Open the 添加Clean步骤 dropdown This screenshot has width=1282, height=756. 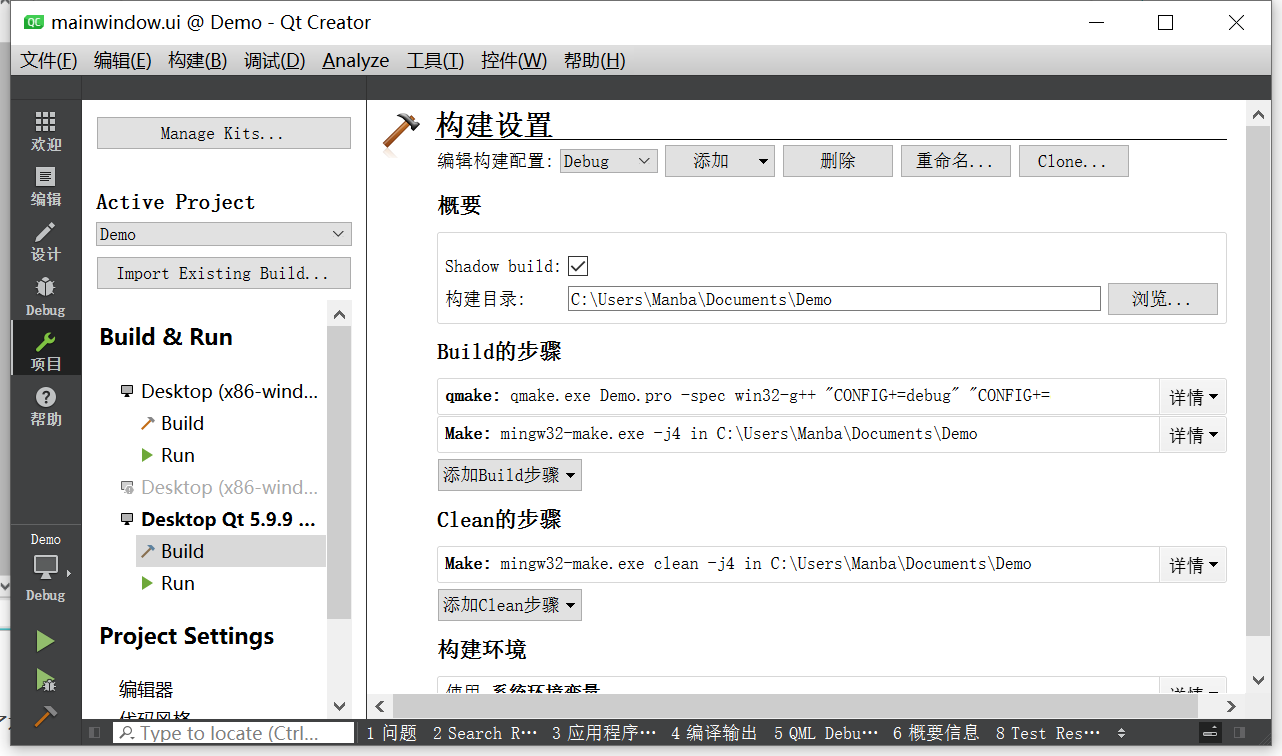tap(510, 605)
